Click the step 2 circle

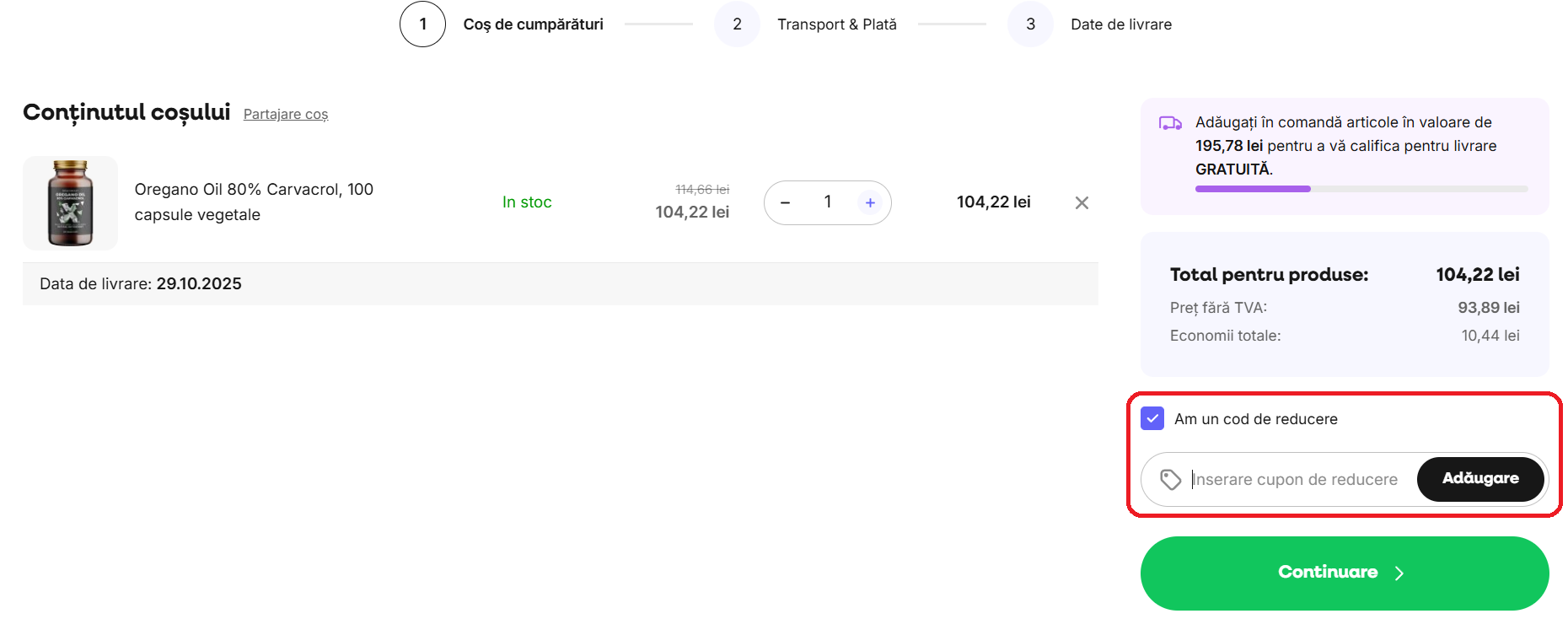(x=737, y=24)
